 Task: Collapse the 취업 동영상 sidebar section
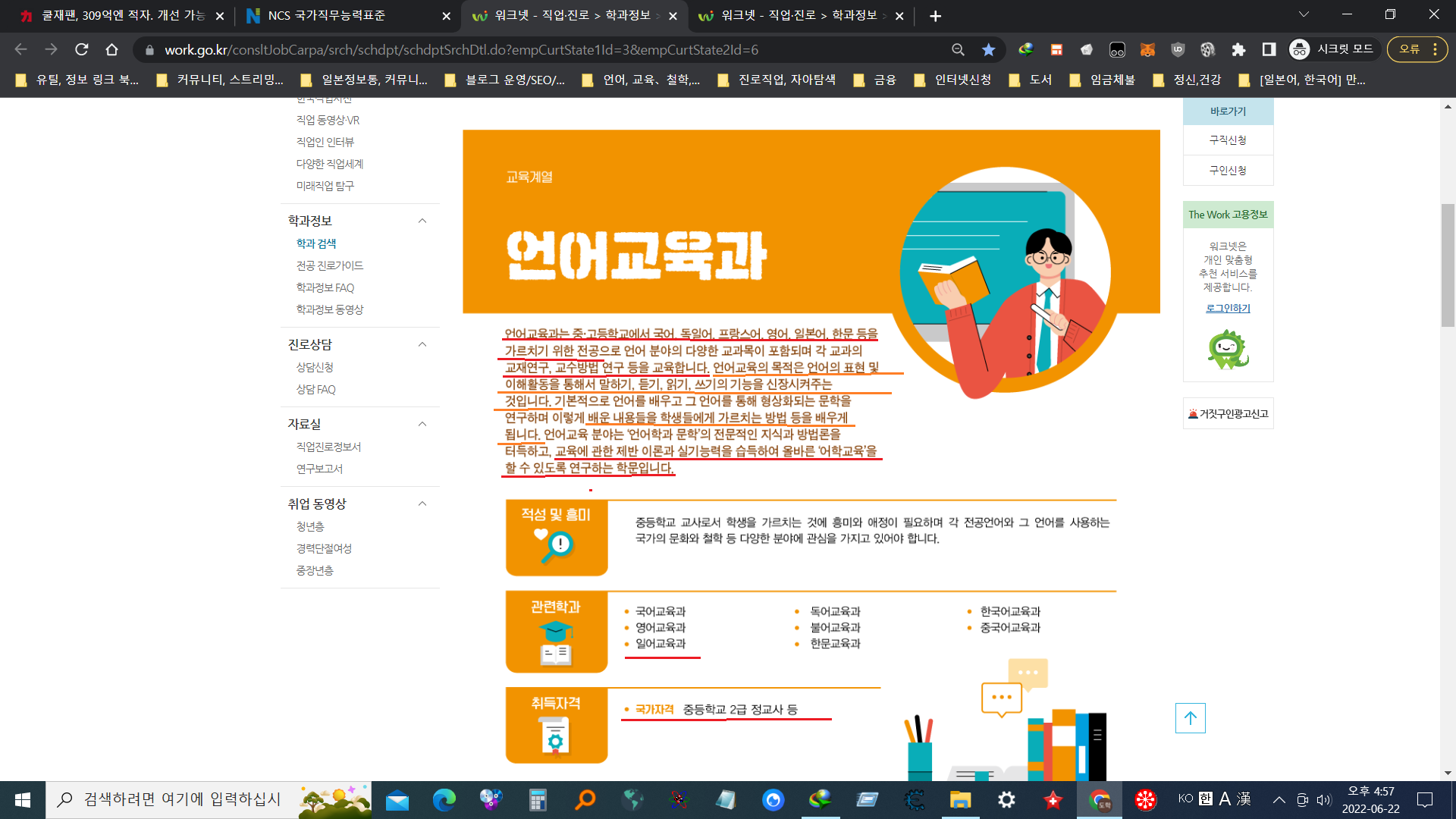point(422,504)
